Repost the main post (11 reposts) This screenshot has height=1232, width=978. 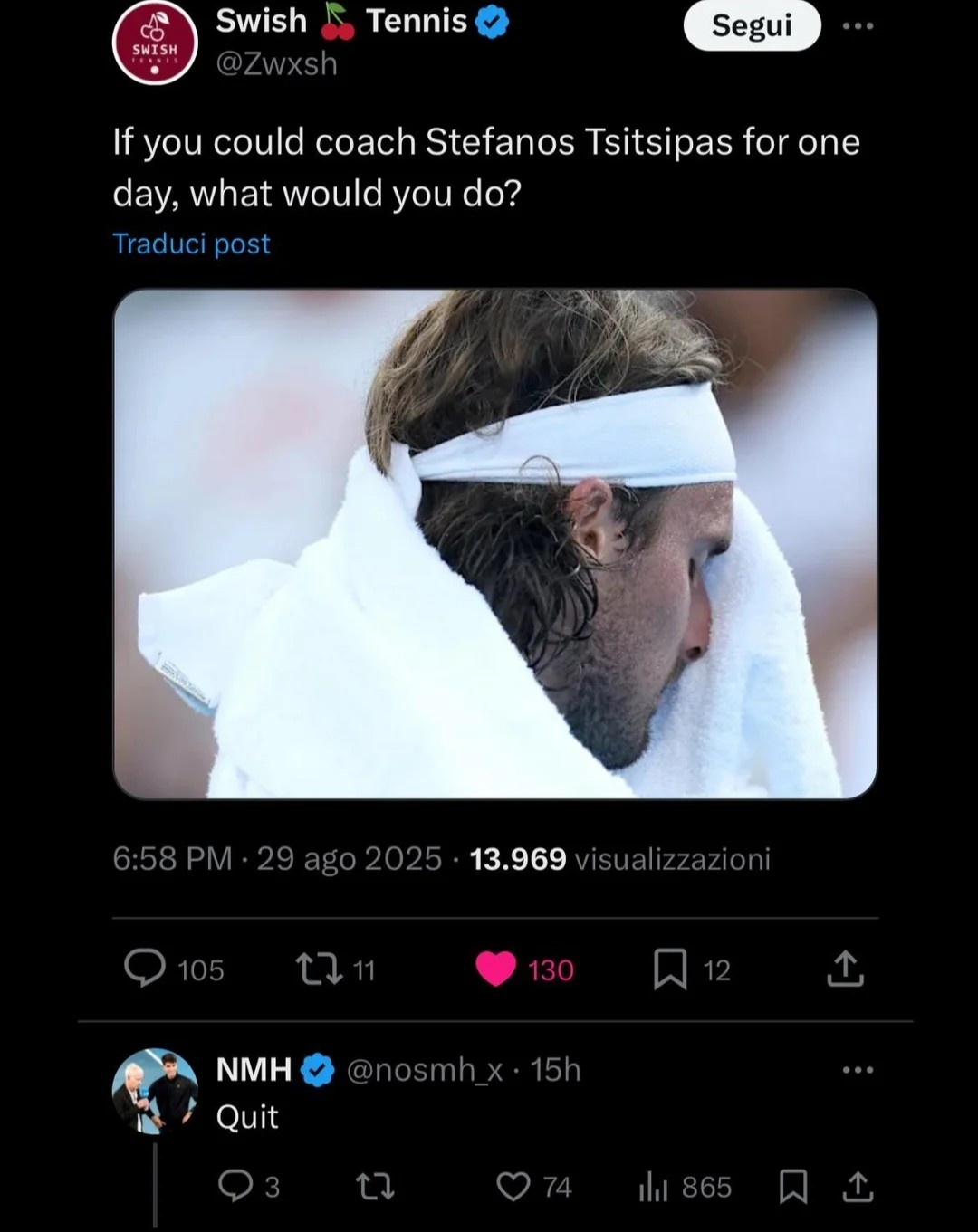point(320,969)
